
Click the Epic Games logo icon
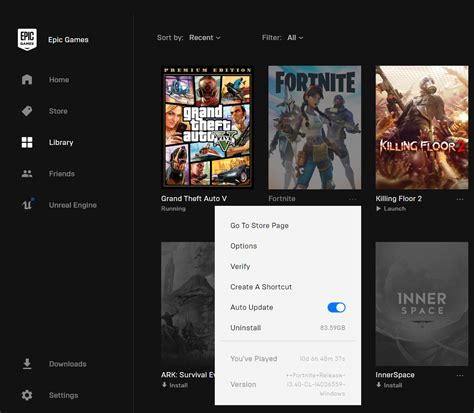[27, 39]
